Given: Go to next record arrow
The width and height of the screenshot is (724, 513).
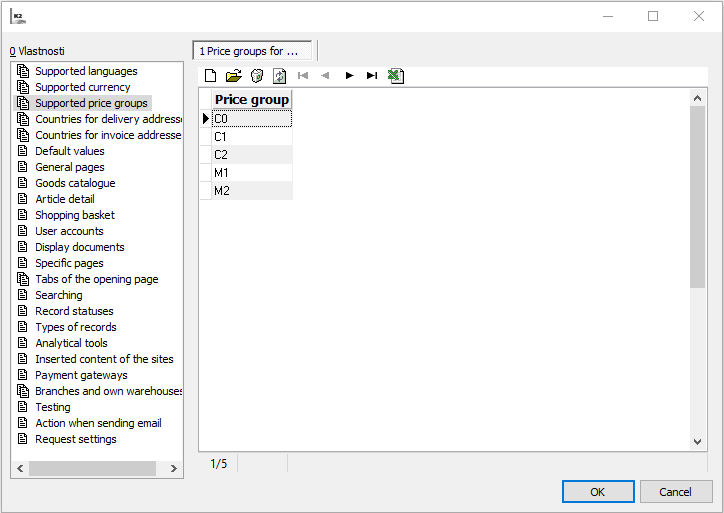Looking at the screenshot, I should tap(349, 76).
